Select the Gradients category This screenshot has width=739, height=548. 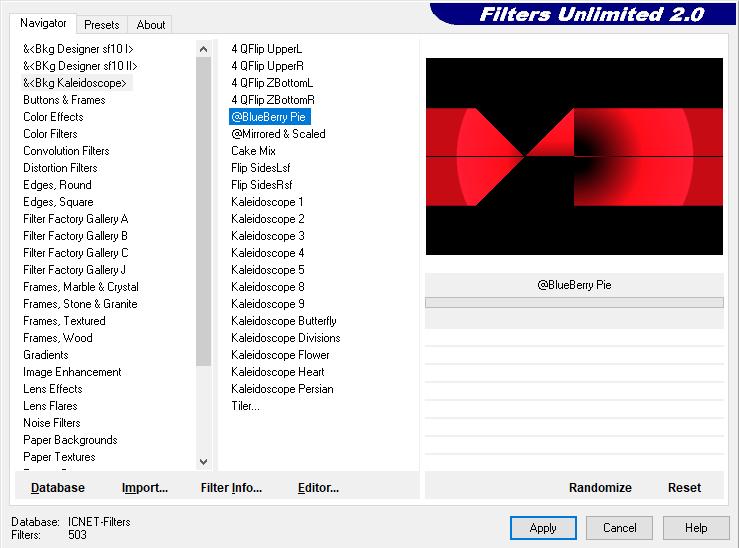point(46,355)
